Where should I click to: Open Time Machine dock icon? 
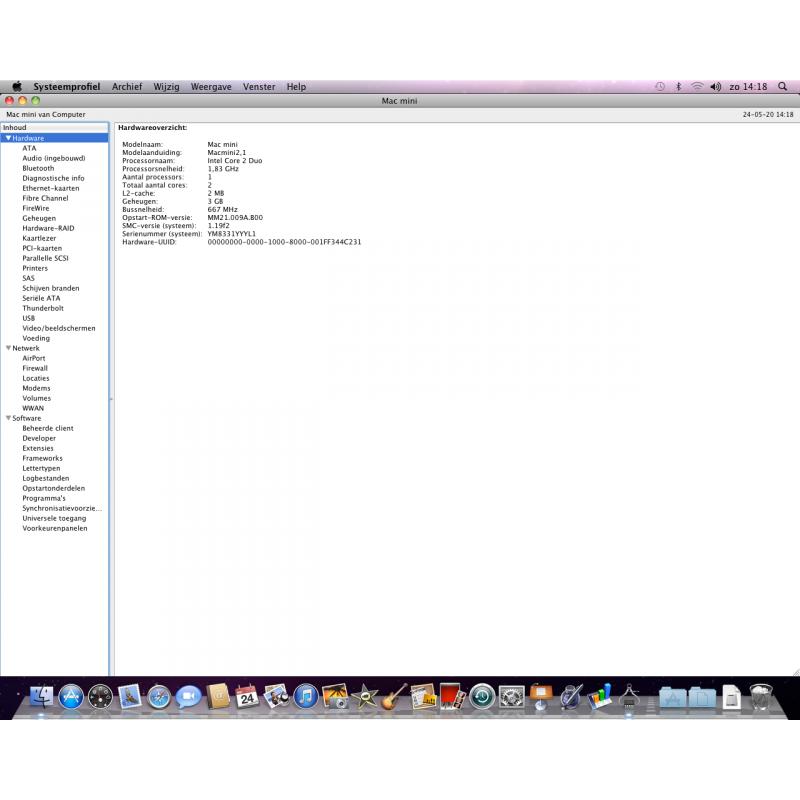click(482, 697)
